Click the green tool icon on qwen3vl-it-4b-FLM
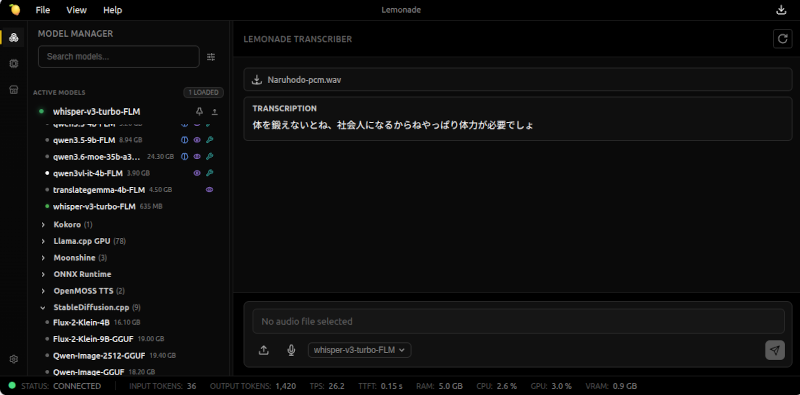 pyautogui.click(x=209, y=173)
